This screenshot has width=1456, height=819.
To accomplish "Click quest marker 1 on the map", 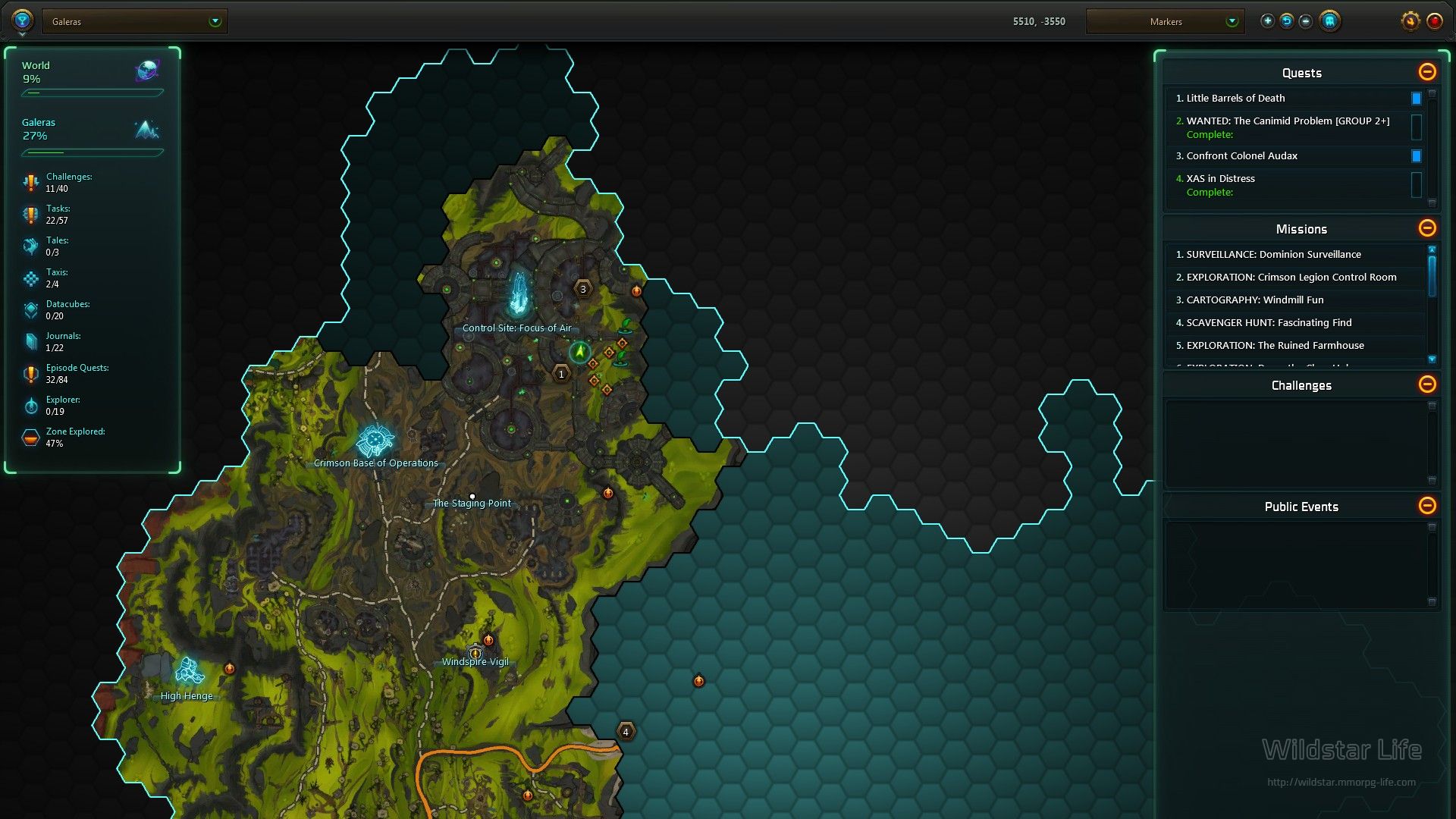I will pyautogui.click(x=561, y=374).
